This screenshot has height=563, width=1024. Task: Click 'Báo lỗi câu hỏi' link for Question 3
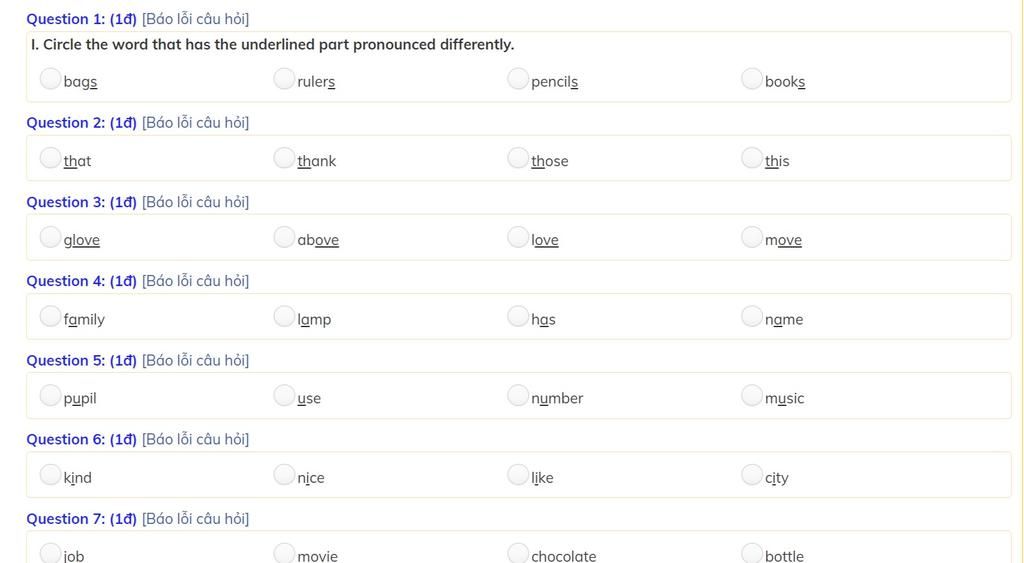pos(195,202)
